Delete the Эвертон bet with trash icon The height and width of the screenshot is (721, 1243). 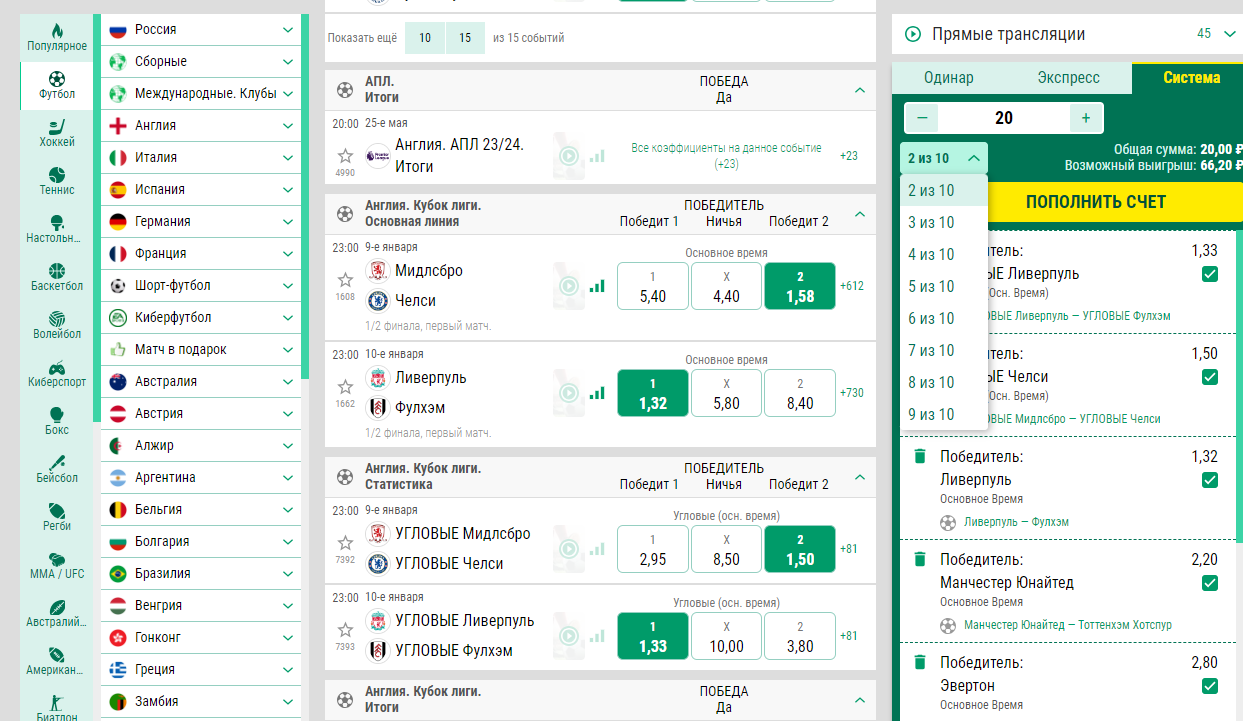(920, 663)
